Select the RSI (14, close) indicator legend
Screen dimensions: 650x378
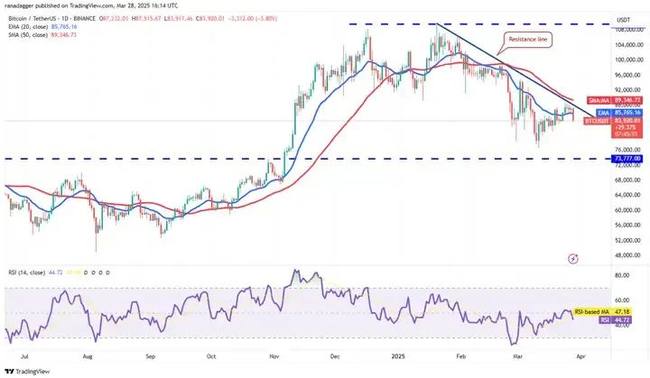point(27,273)
